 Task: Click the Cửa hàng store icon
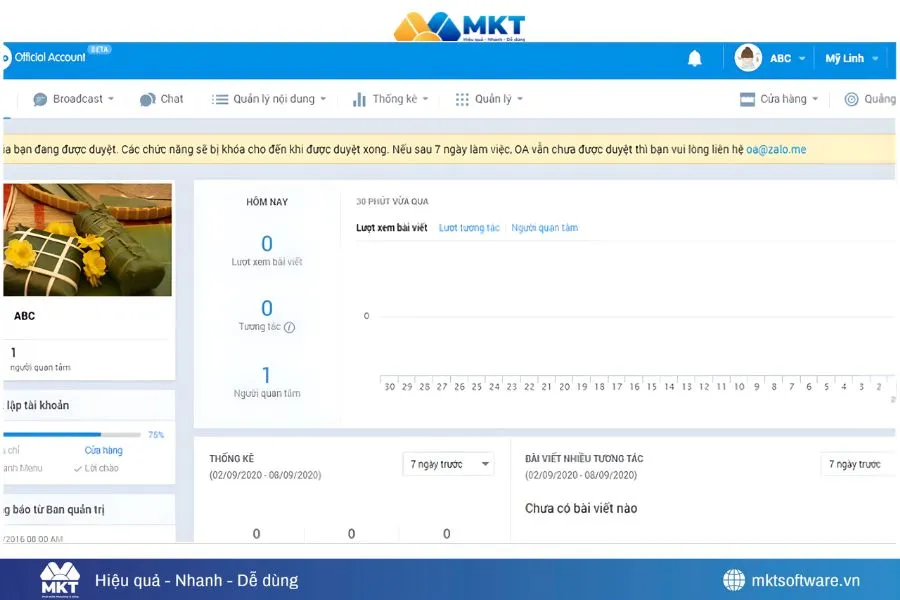click(x=747, y=99)
